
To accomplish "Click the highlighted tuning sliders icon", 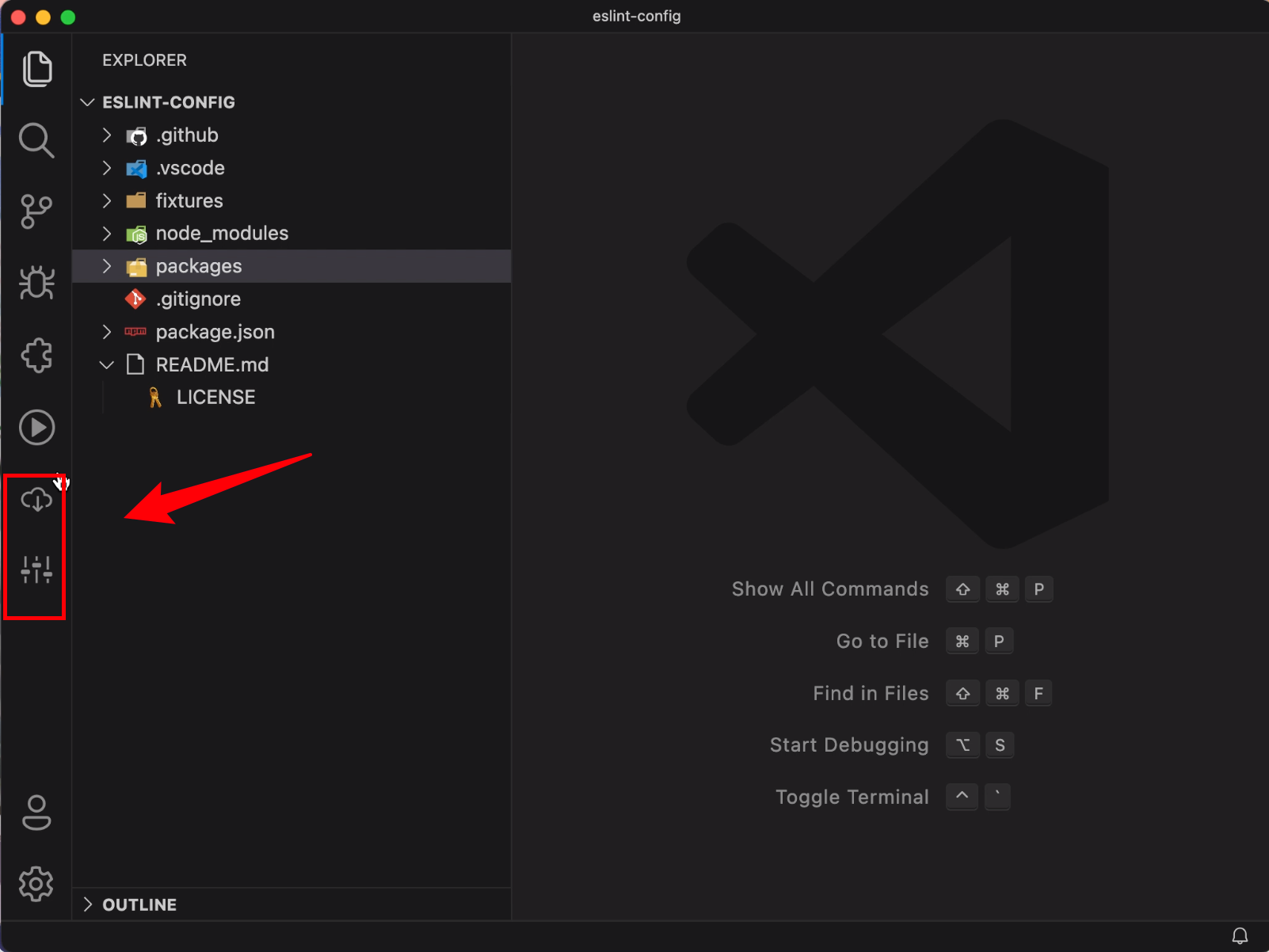I will 36,568.
